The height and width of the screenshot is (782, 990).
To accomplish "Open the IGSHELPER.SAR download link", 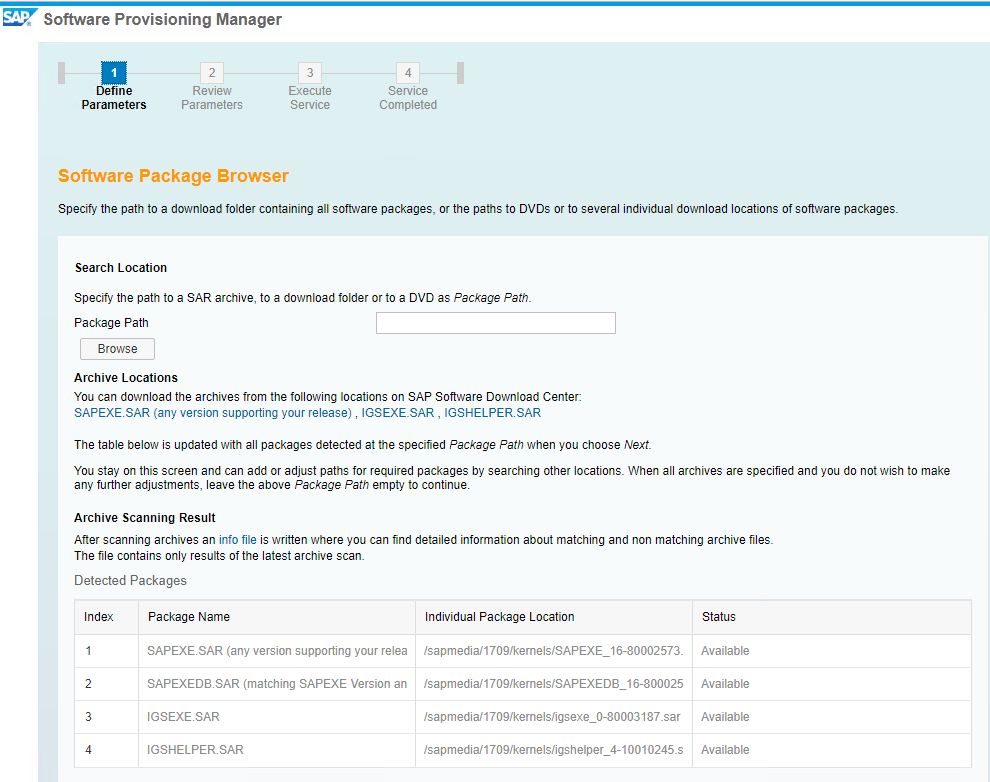I will point(492,413).
